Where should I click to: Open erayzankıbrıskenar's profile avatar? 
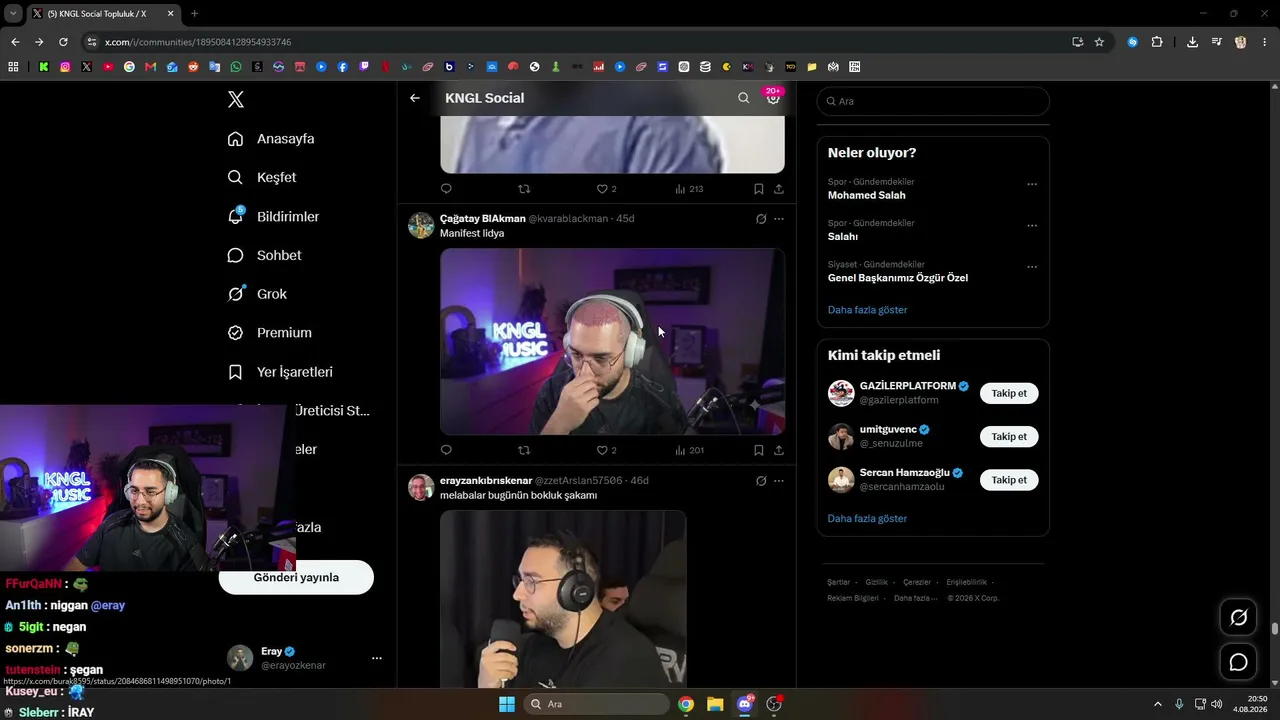click(421, 487)
